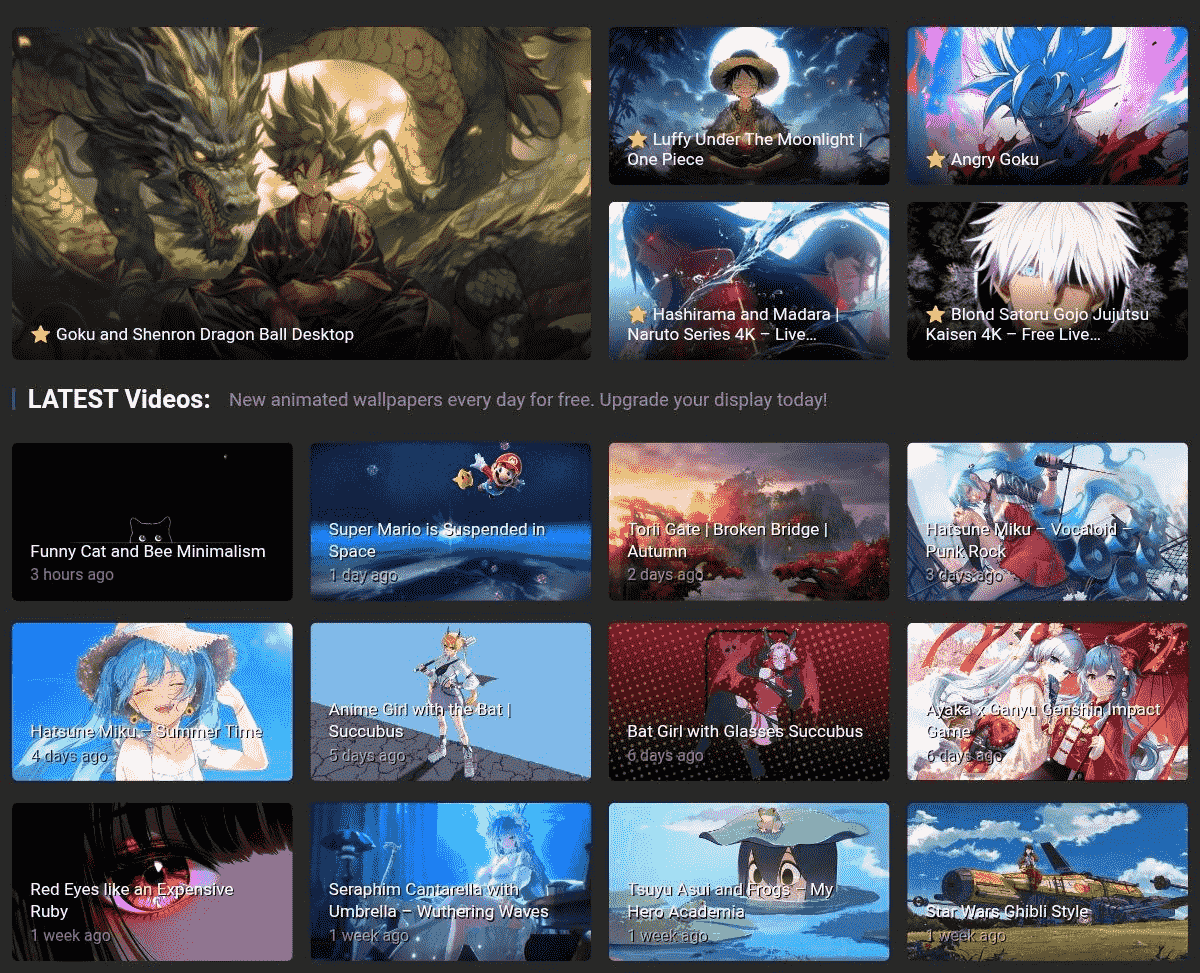Click '2 days ago' under Torii Gate
The image size is (1200, 973).
(665, 575)
